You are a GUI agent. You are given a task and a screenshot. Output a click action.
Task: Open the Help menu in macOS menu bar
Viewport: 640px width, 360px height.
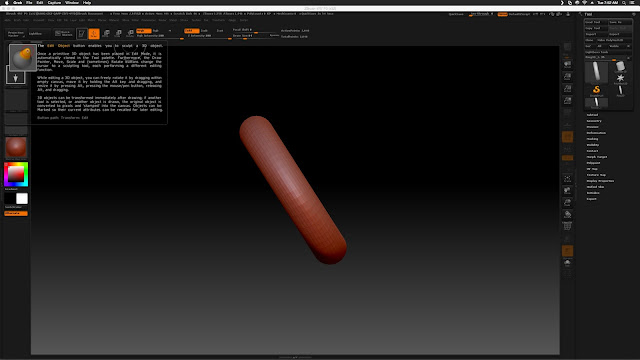point(87,2)
